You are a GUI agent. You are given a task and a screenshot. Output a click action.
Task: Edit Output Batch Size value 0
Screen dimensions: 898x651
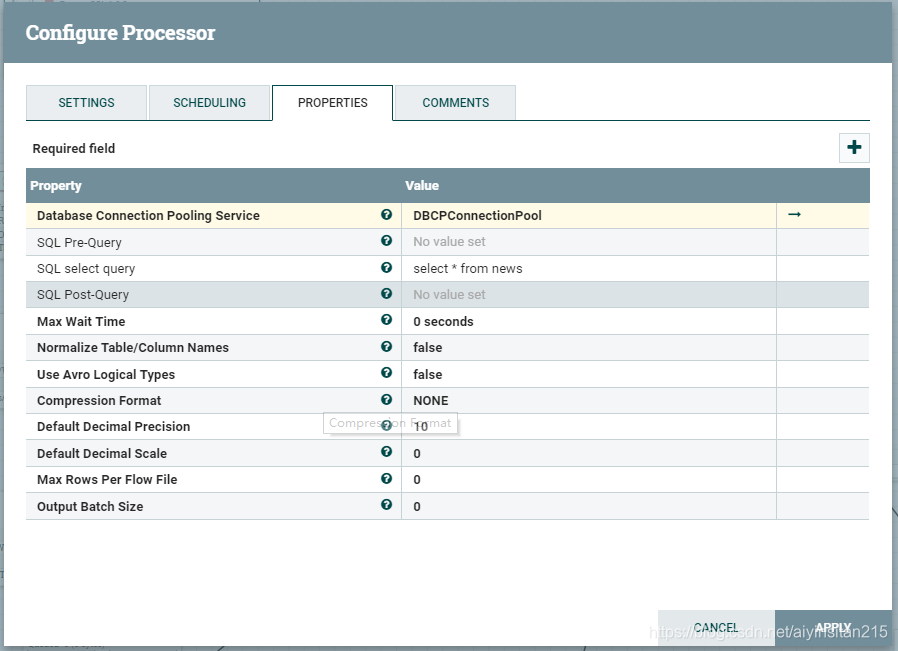pos(589,507)
